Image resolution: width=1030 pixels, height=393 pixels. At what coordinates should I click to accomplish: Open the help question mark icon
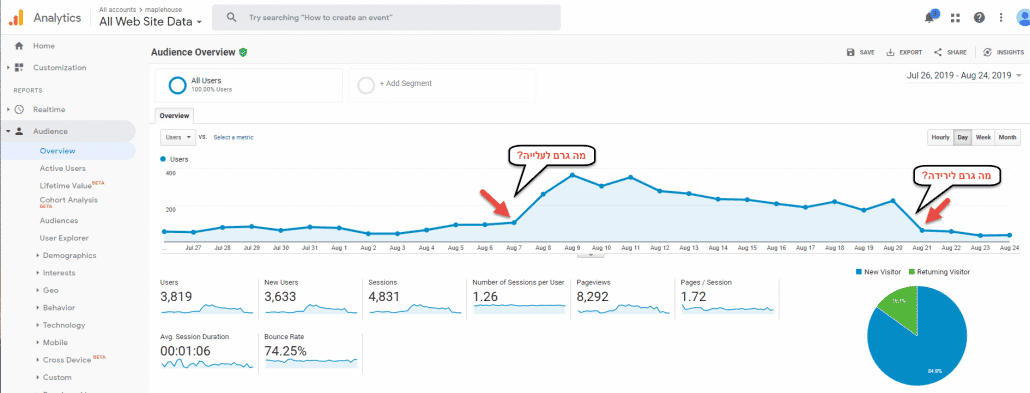click(x=979, y=18)
